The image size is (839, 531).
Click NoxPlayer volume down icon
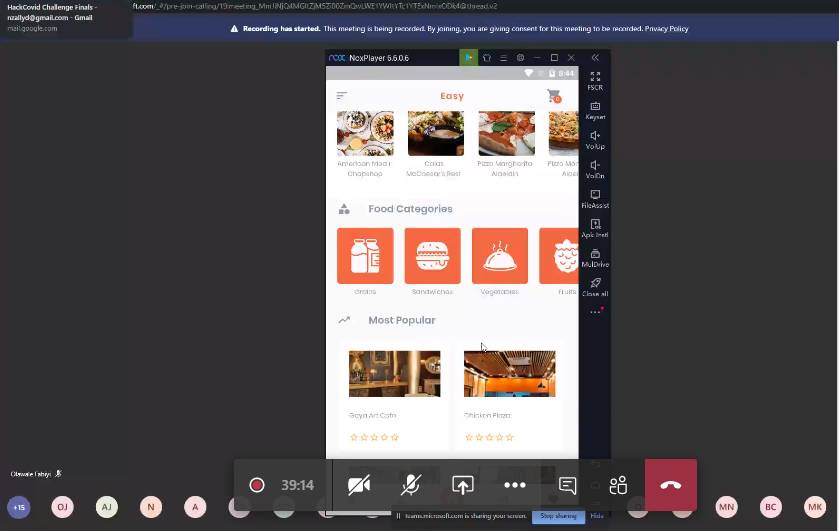pos(595,169)
